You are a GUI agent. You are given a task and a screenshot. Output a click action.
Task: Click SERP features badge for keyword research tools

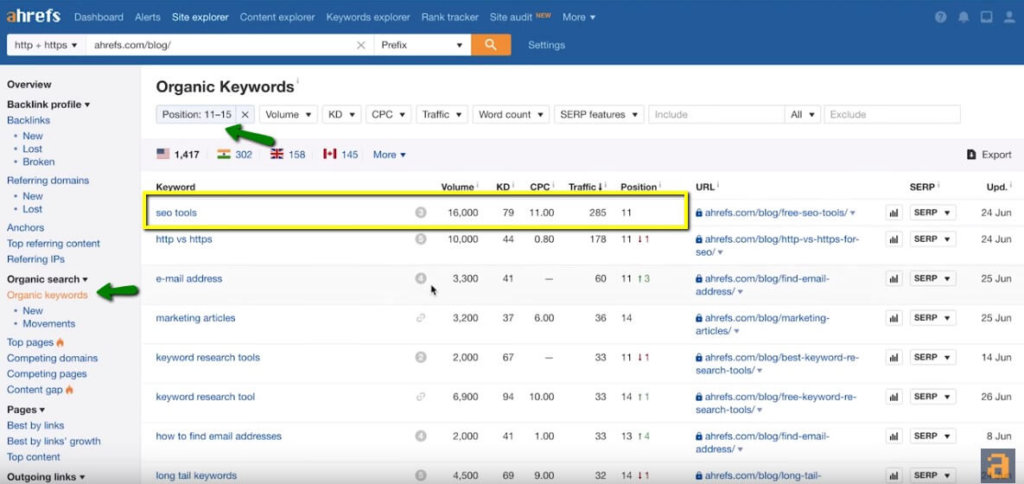pos(421,357)
